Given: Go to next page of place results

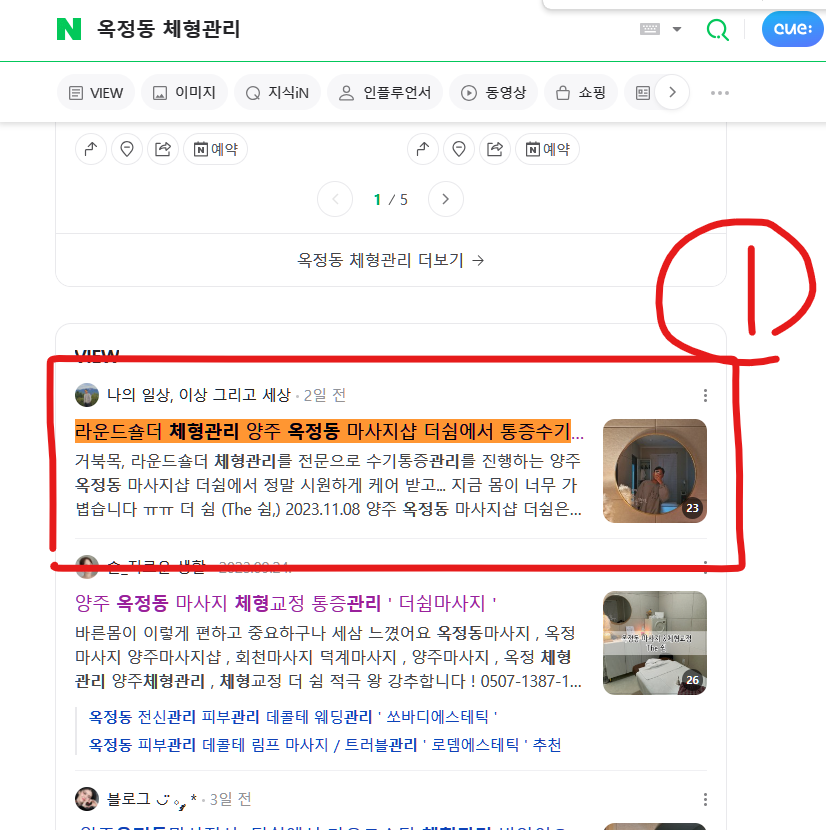Looking at the screenshot, I should pos(446,199).
